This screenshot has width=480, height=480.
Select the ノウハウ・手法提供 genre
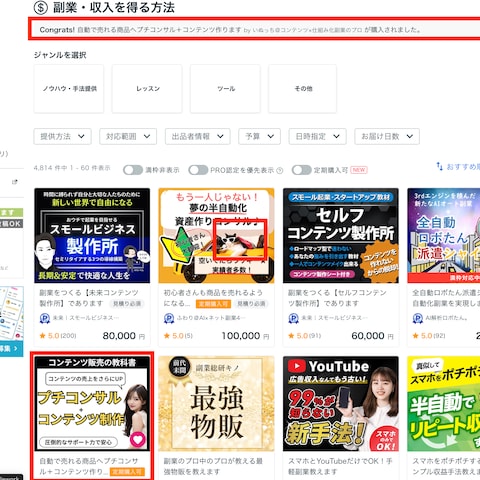69,89
